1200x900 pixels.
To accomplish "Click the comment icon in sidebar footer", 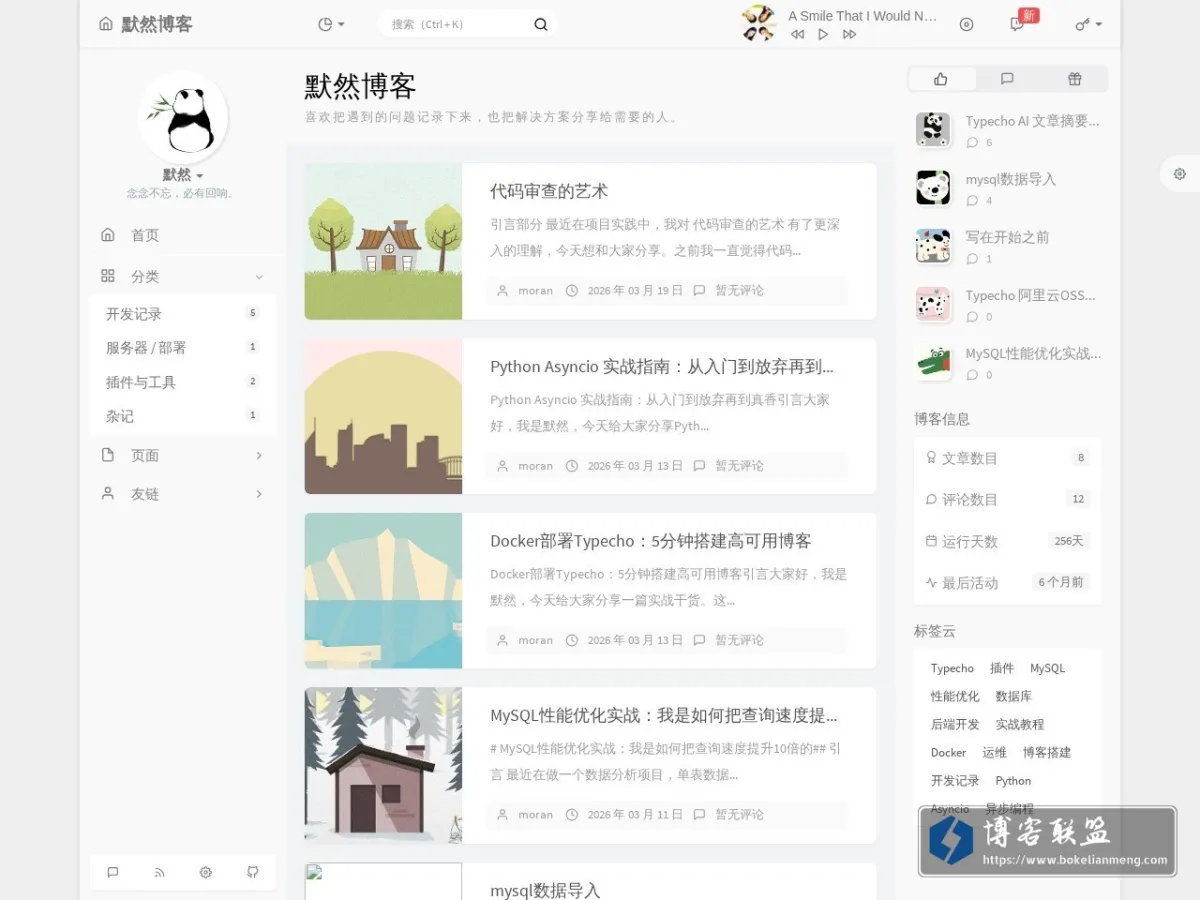I will click(x=113, y=872).
